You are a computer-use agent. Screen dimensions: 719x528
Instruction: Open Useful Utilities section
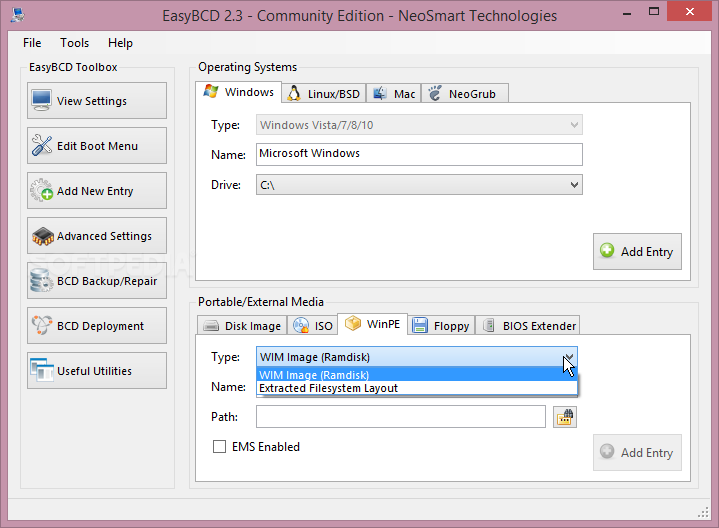point(97,370)
